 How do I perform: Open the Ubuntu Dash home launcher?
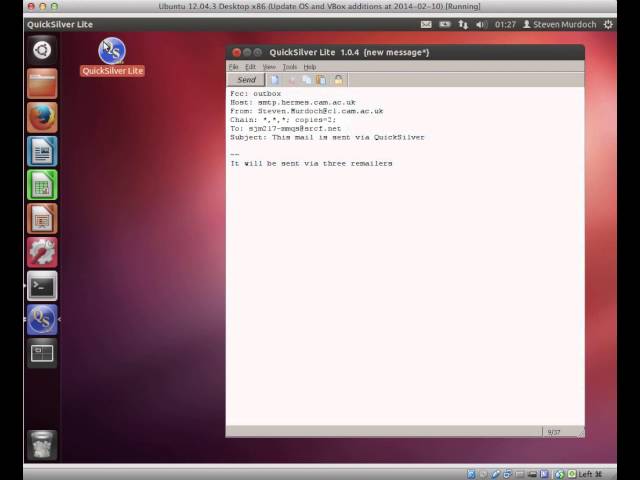pyautogui.click(x=42, y=50)
